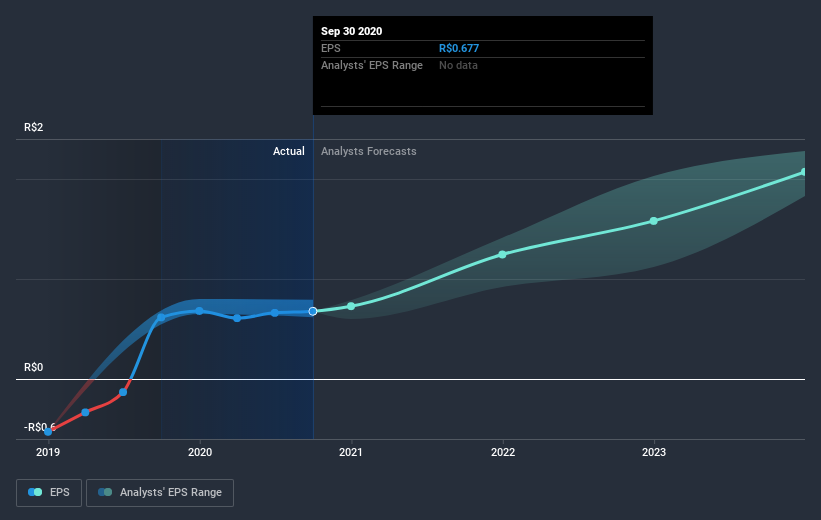Click the 2020 x-axis label
Screen dimensions: 821x520
point(200,452)
